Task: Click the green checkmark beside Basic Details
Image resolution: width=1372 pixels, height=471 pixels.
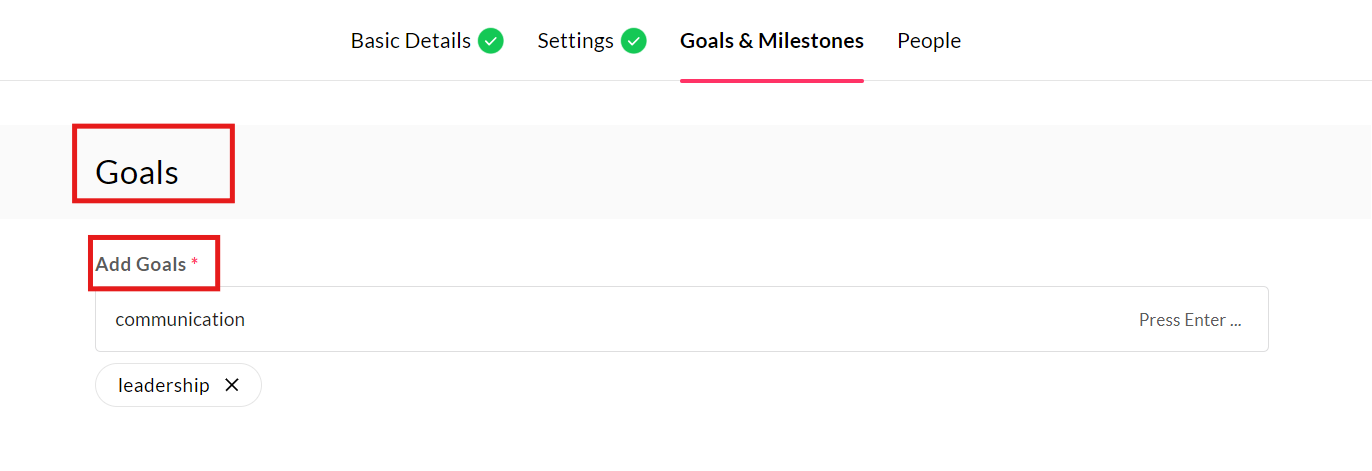Action: coord(491,41)
